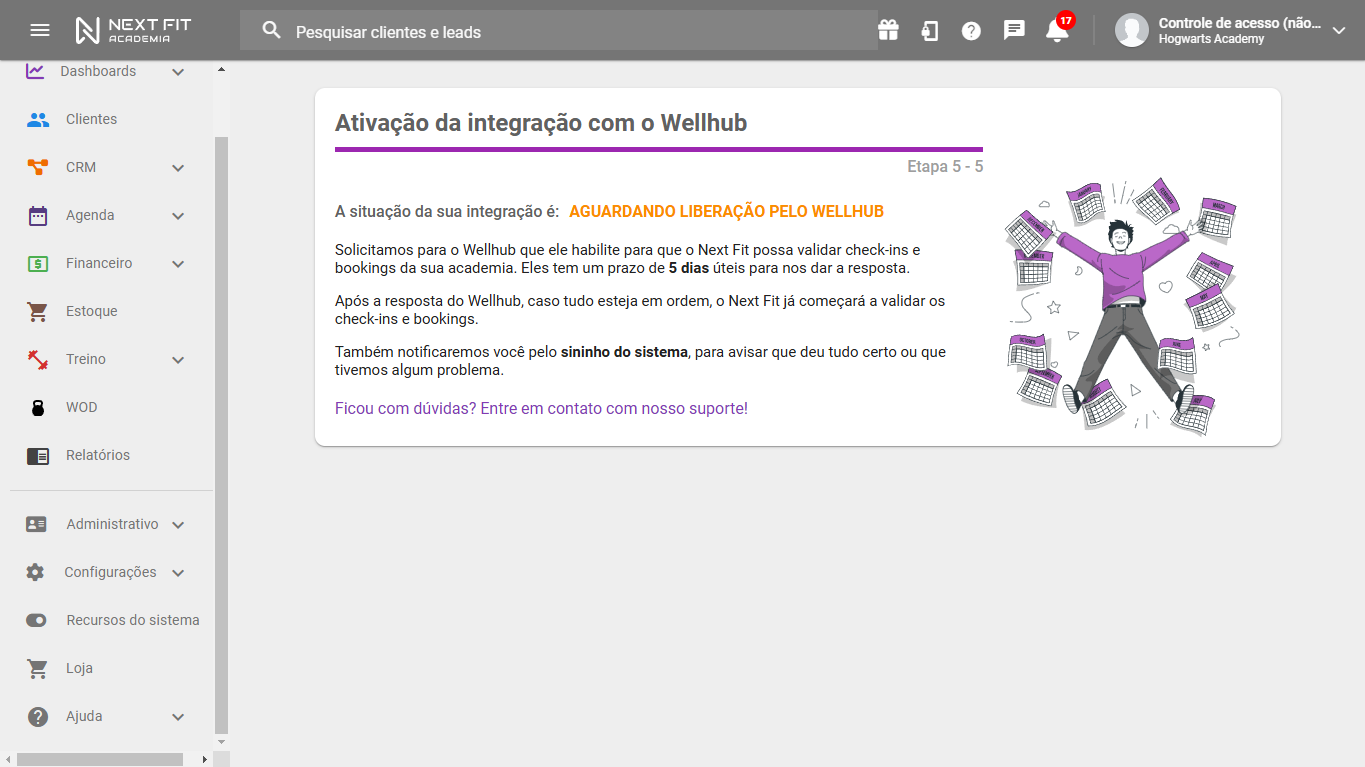Click the purple step progress bar

(x=659, y=149)
